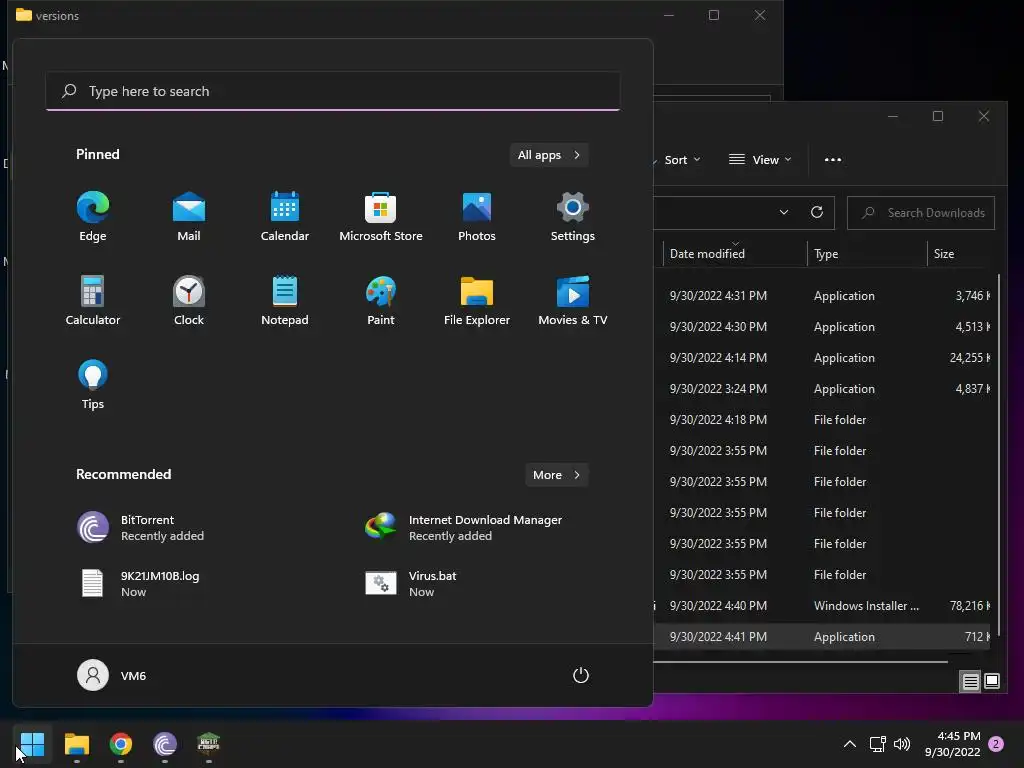
Task: Click the Windows Start button on taskbar
Action: [32, 744]
